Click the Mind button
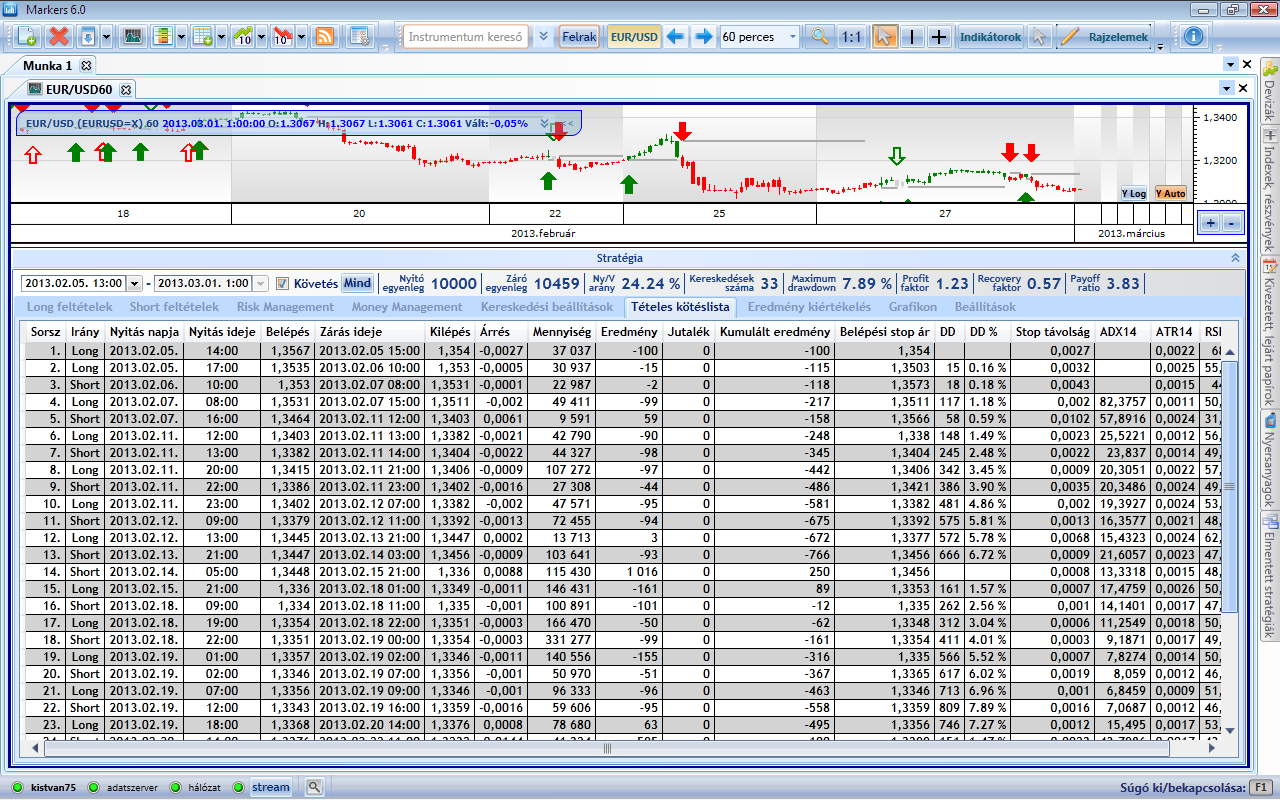1280x800 pixels. tap(357, 283)
